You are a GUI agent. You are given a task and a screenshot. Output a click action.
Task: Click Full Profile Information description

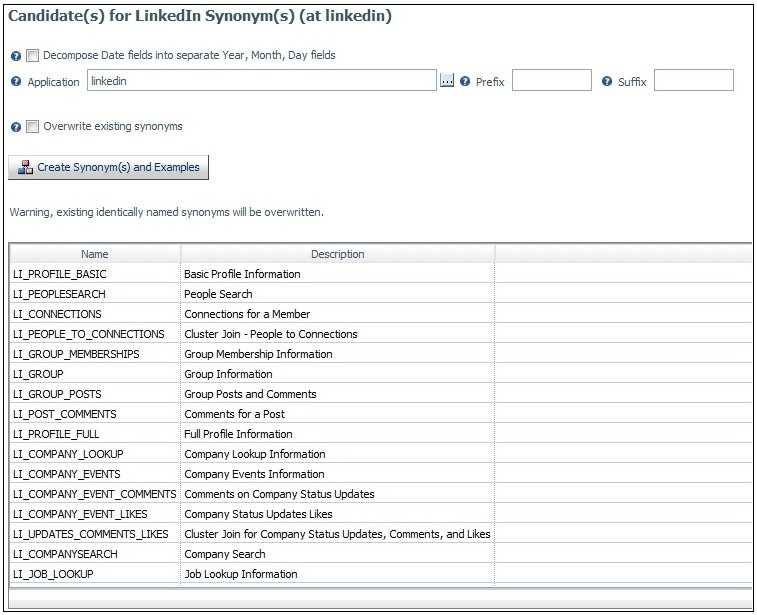238,434
